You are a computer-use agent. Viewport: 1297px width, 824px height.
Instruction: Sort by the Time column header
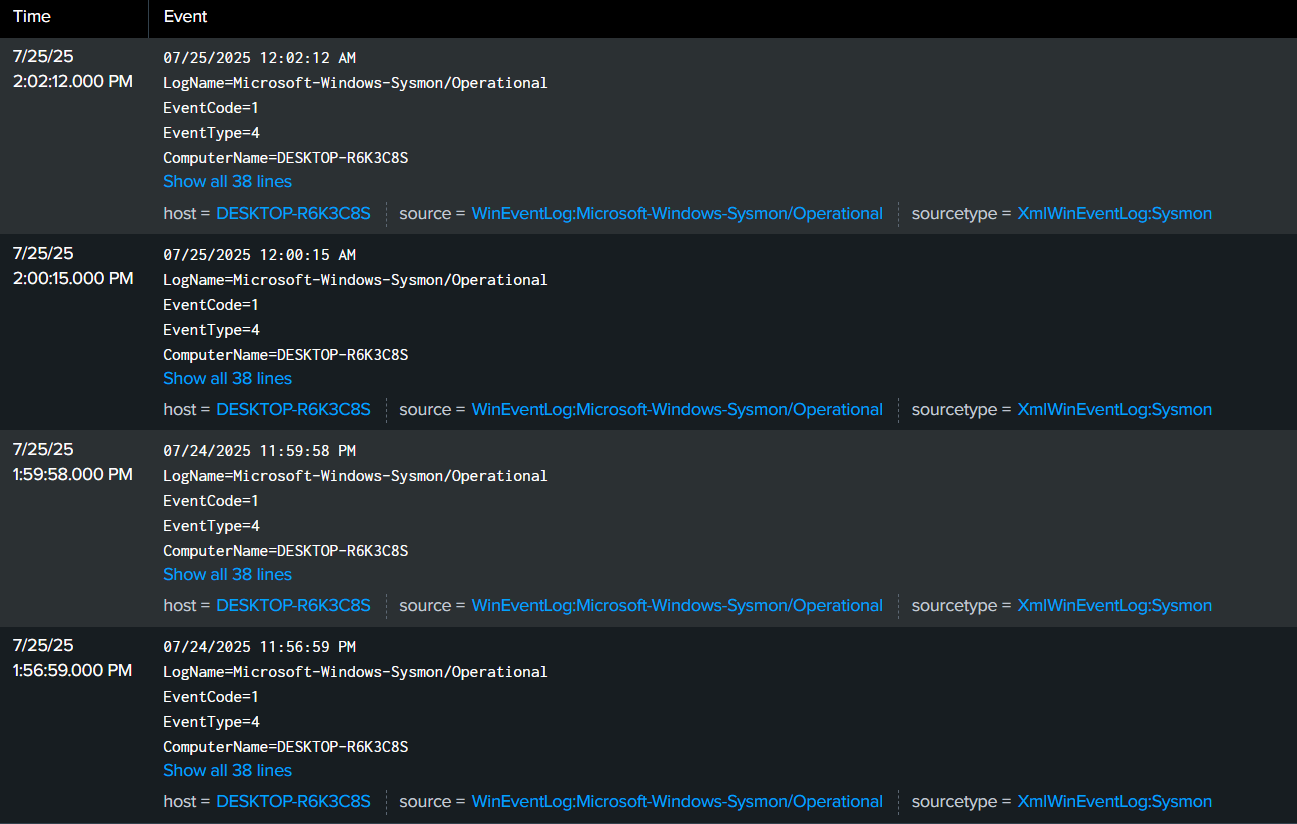[32, 17]
